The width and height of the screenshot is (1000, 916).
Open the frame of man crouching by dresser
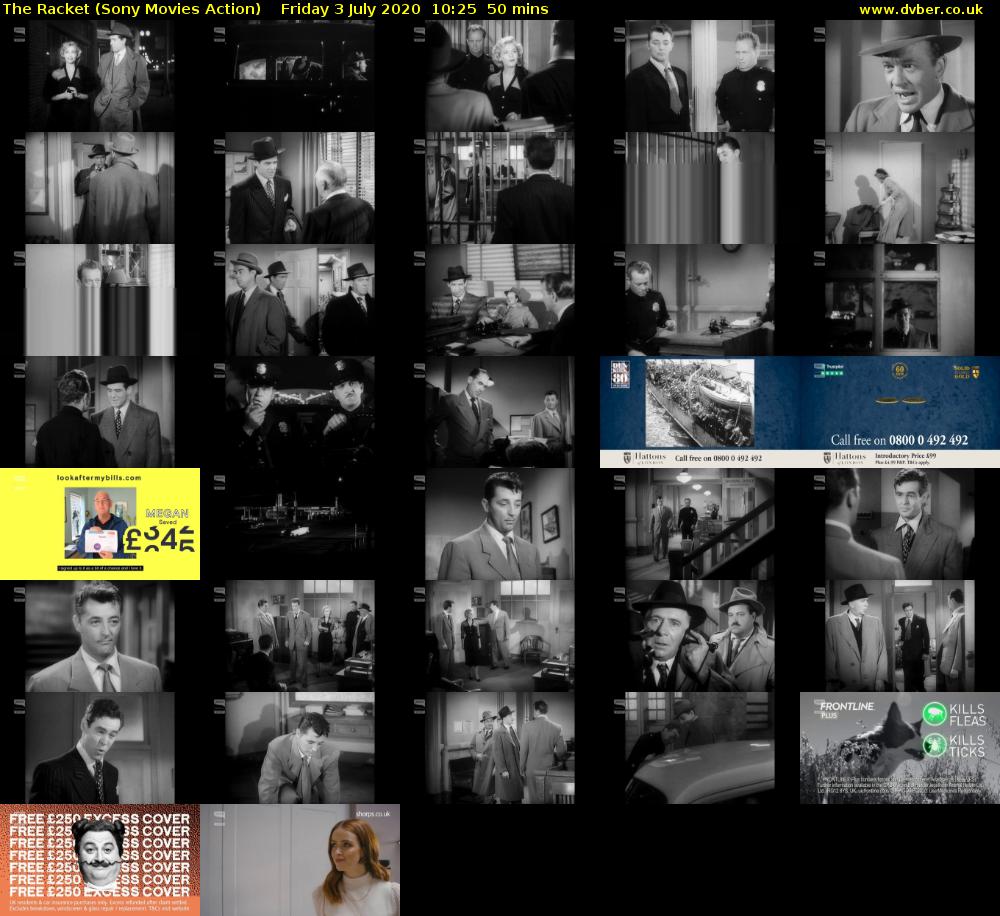[x=300, y=748]
